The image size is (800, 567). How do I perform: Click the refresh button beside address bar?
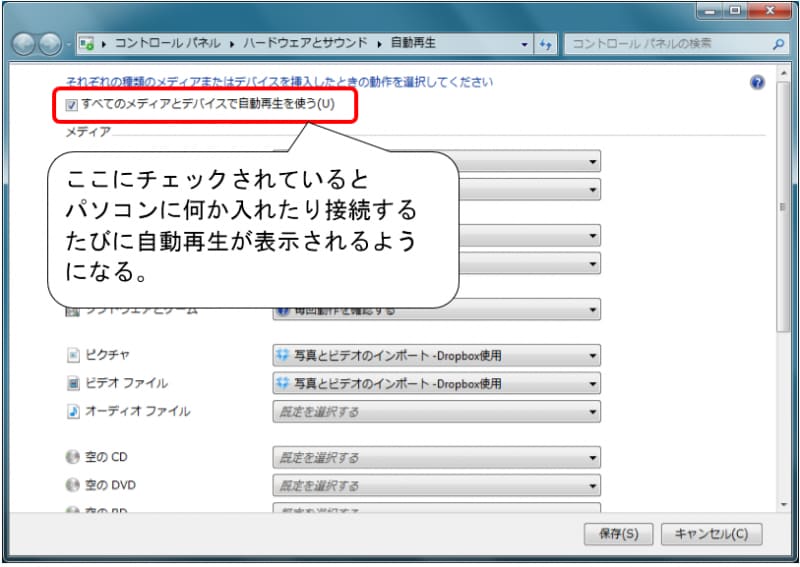545,44
